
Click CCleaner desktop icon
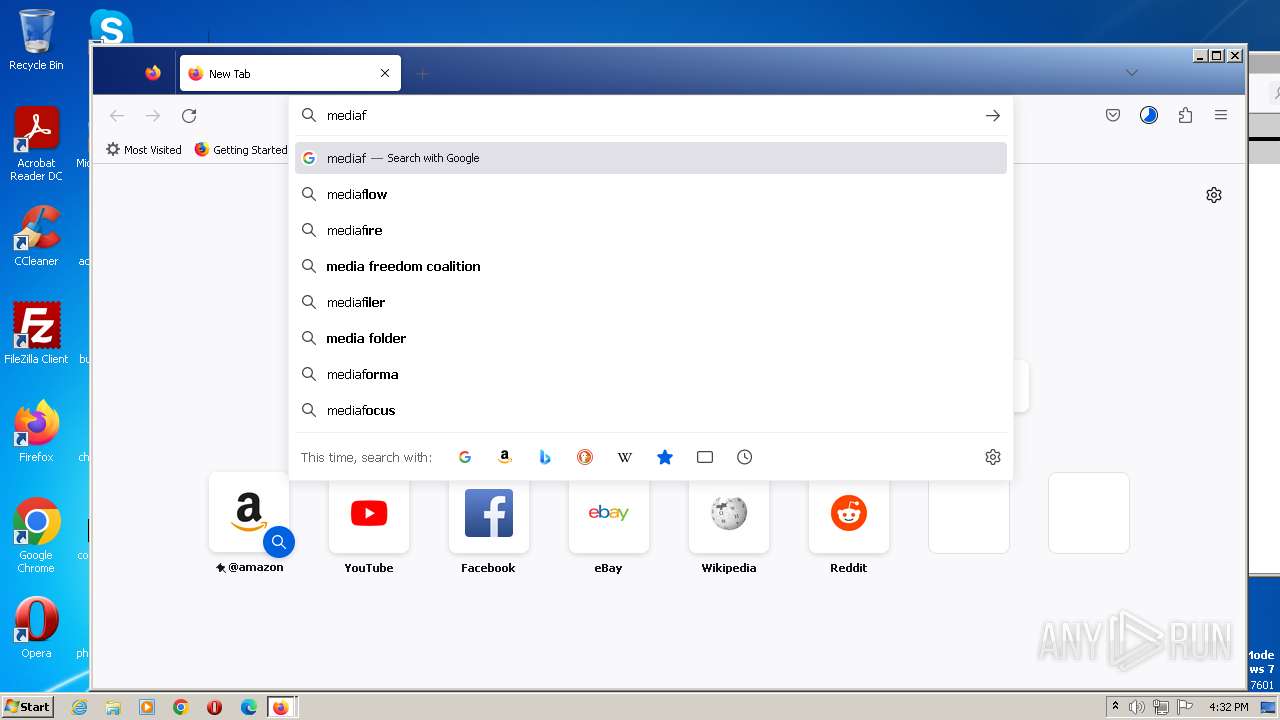[x=36, y=236]
